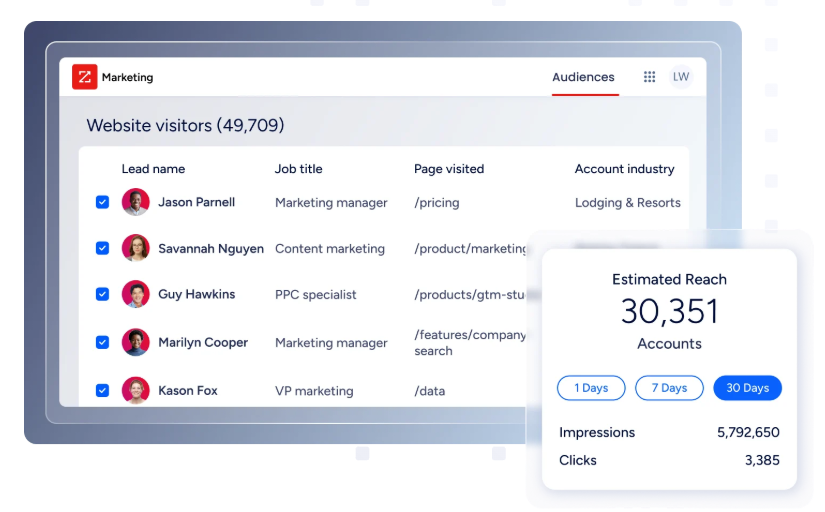Click the /pricing page visited cell
The height and width of the screenshot is (512, 825).
coord(437,203)
